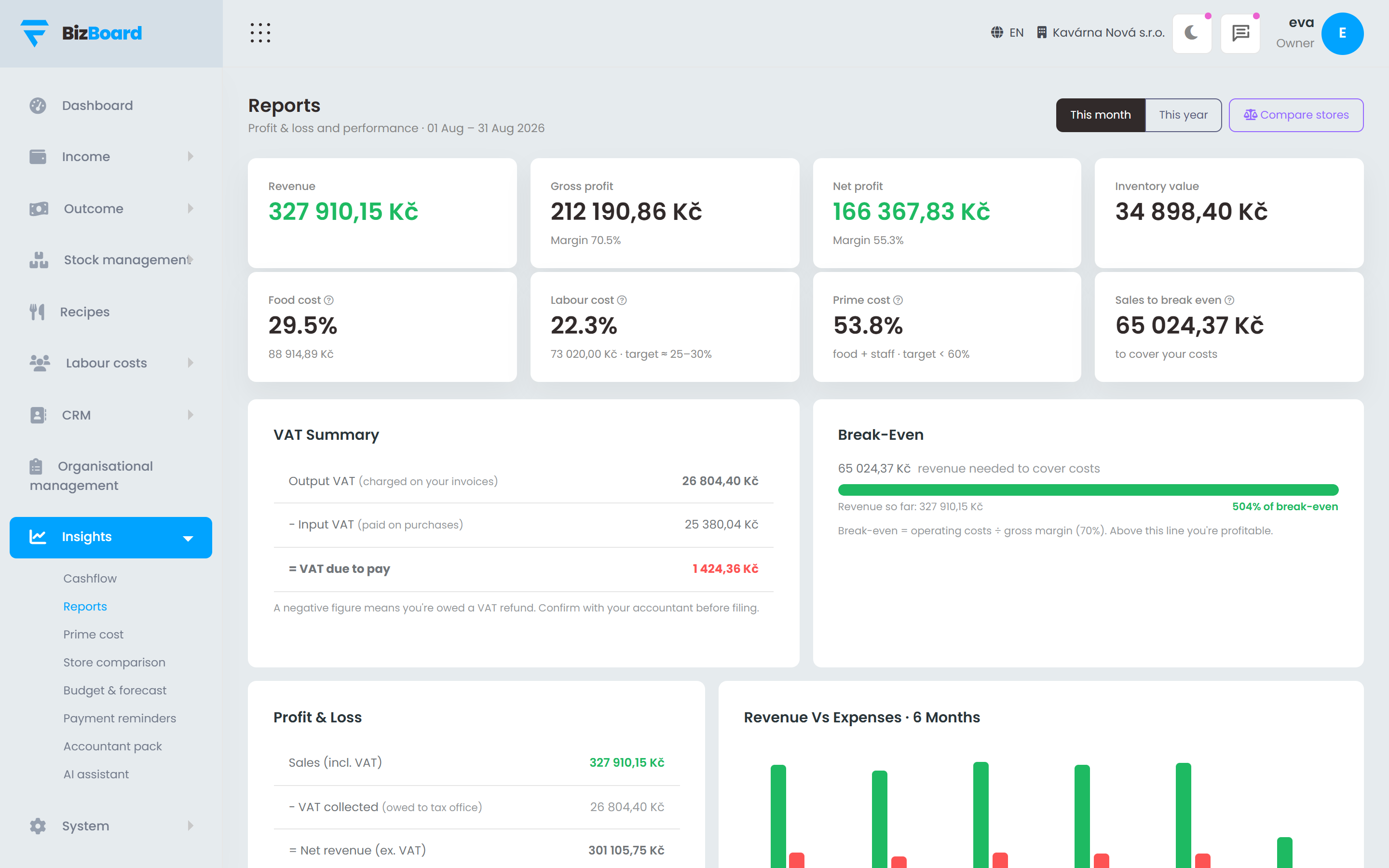Open Store comparison in the sidebar
Viewport: 1389px width, 868px height.
coord(114,663)
